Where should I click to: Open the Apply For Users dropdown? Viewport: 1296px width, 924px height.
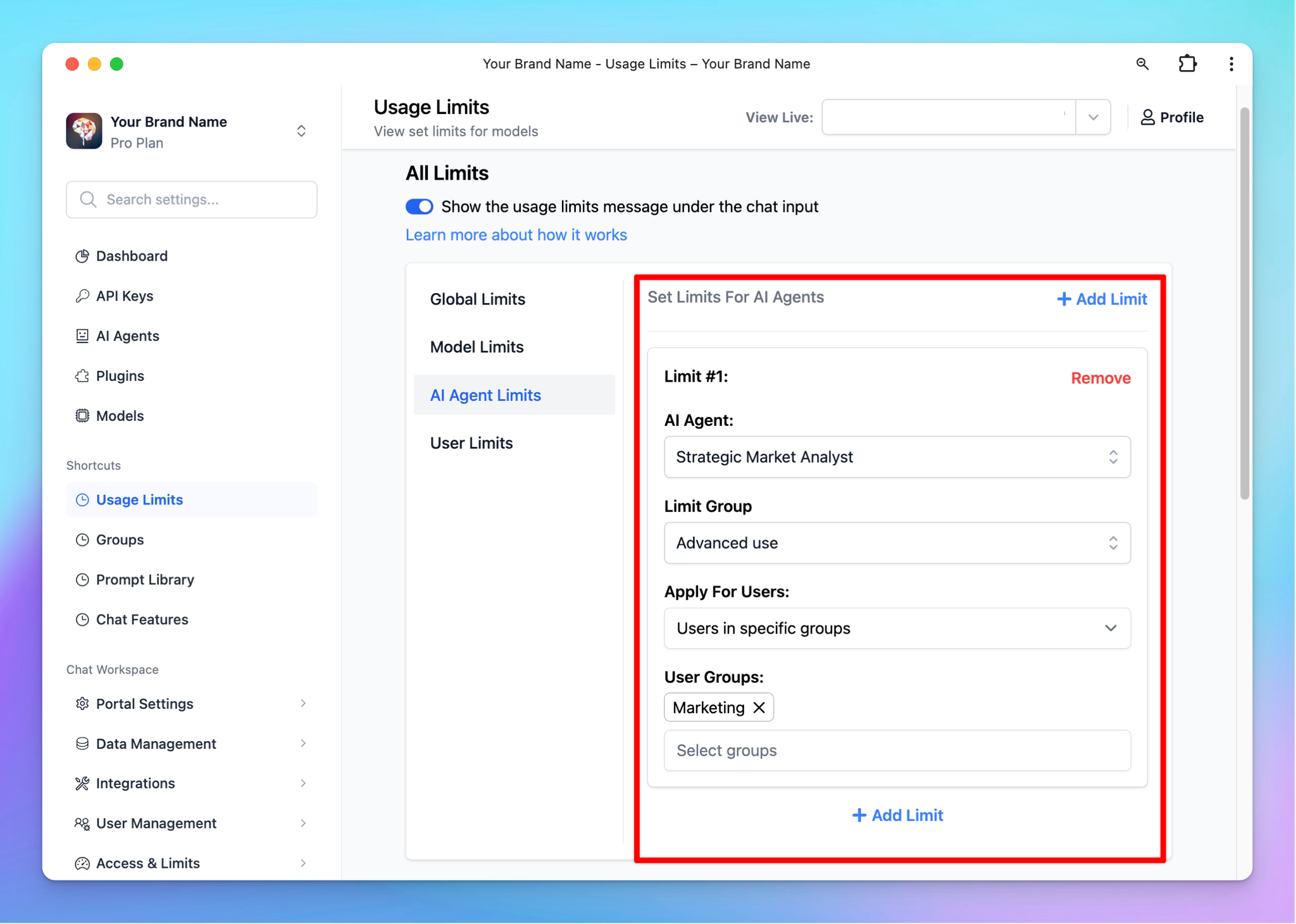point(897,628)
